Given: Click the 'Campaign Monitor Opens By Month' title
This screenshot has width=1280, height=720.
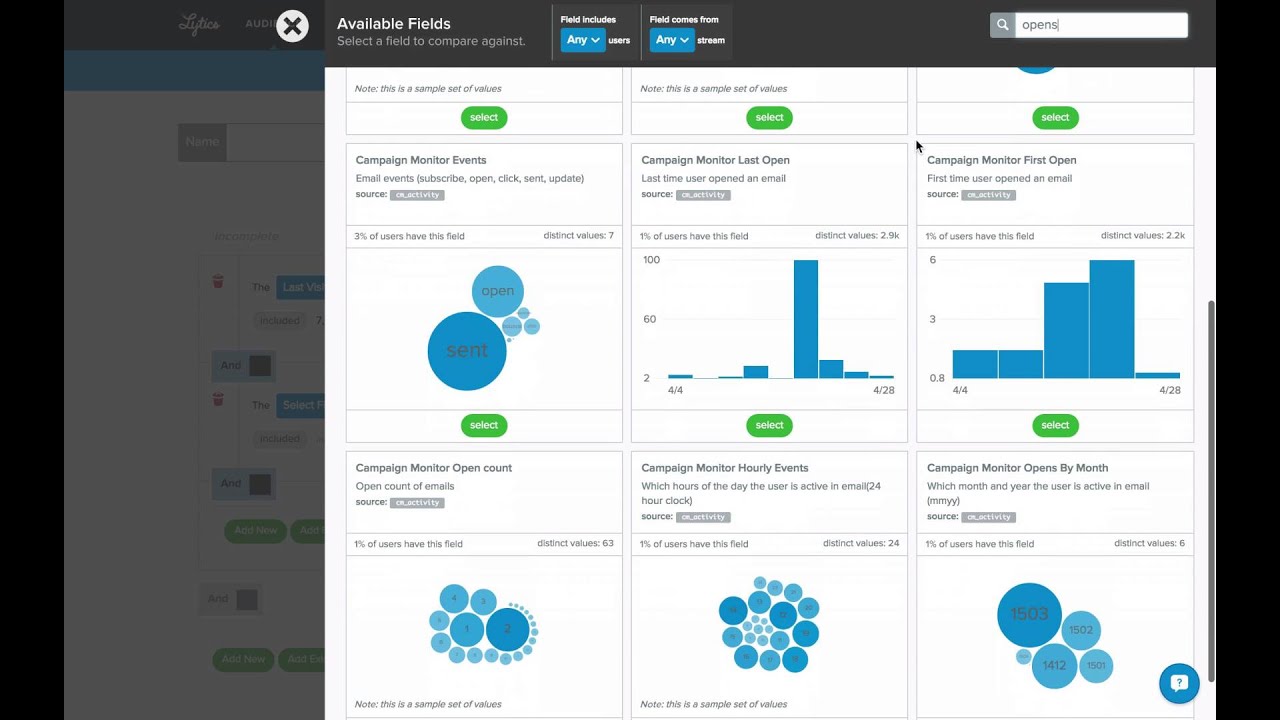Looking at the screenshot, I should coord(1017,468).
